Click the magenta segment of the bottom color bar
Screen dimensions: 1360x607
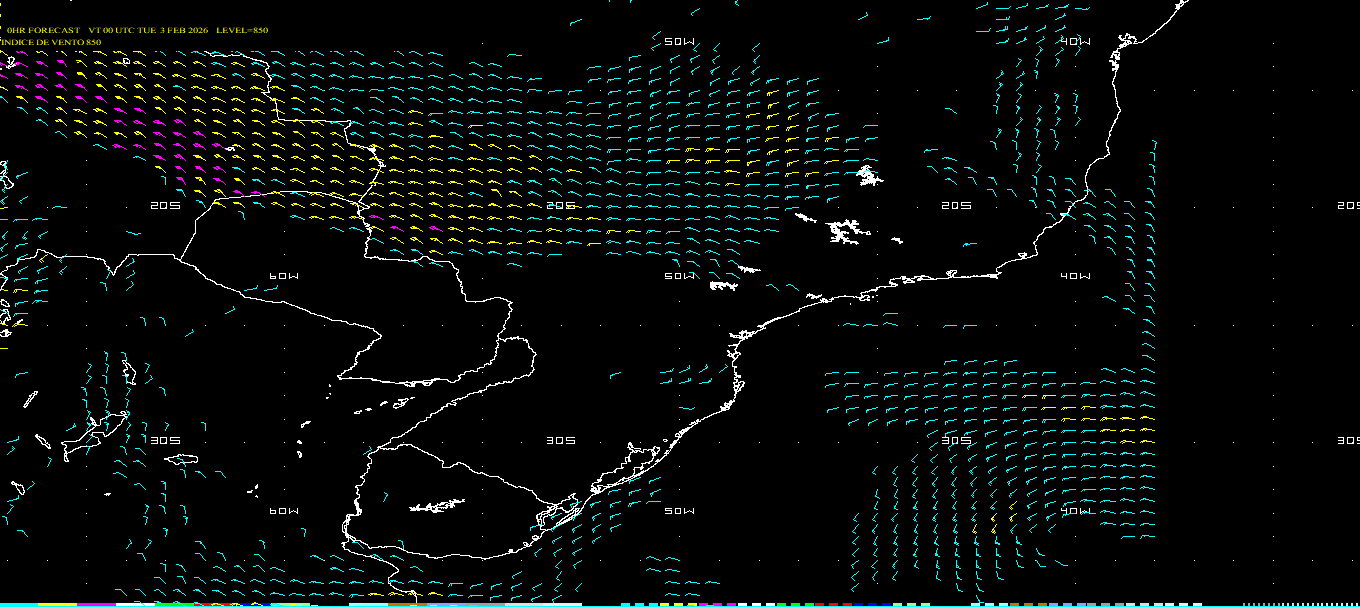[x=95, y=604]
